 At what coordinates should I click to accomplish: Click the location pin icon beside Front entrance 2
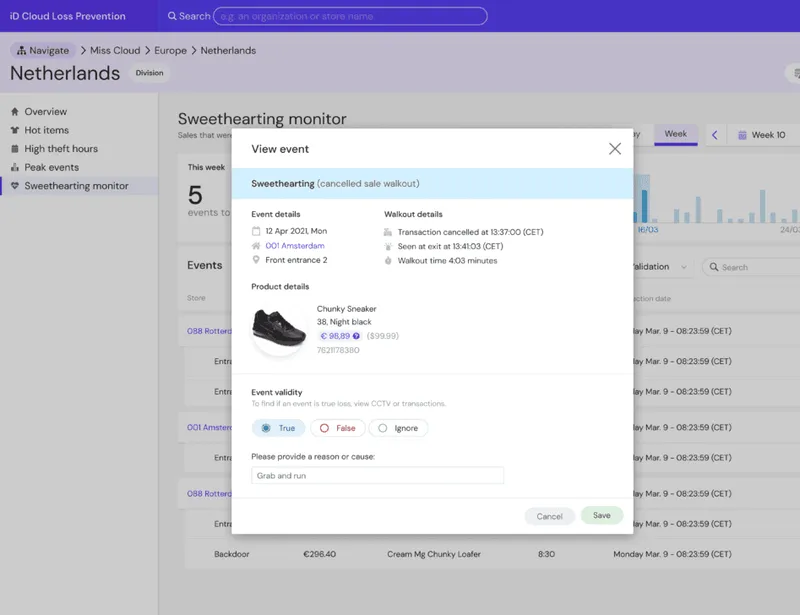click(x=256, y=260)
